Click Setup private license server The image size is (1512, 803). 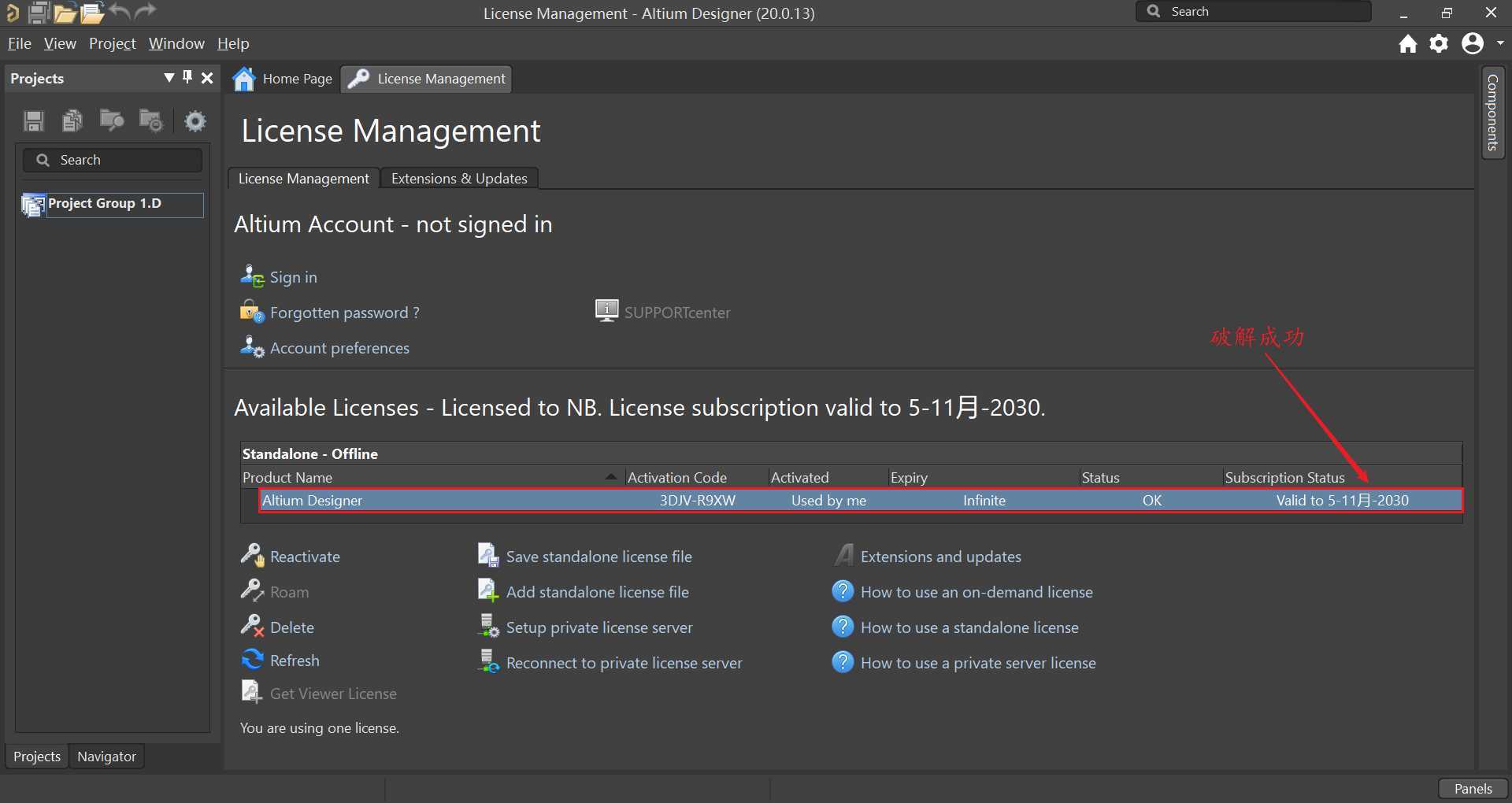coord(599,627)
